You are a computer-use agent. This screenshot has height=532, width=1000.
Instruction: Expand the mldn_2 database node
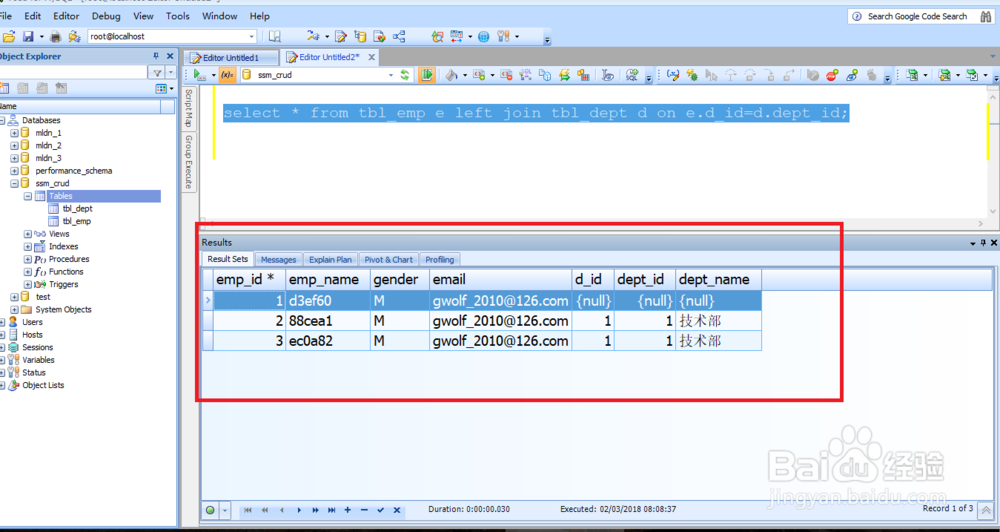[14, 145]
